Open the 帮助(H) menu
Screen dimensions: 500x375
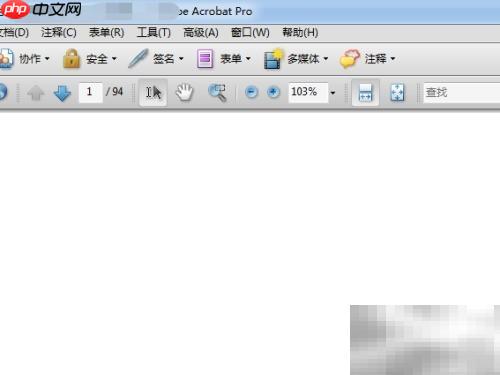point(300,33)
